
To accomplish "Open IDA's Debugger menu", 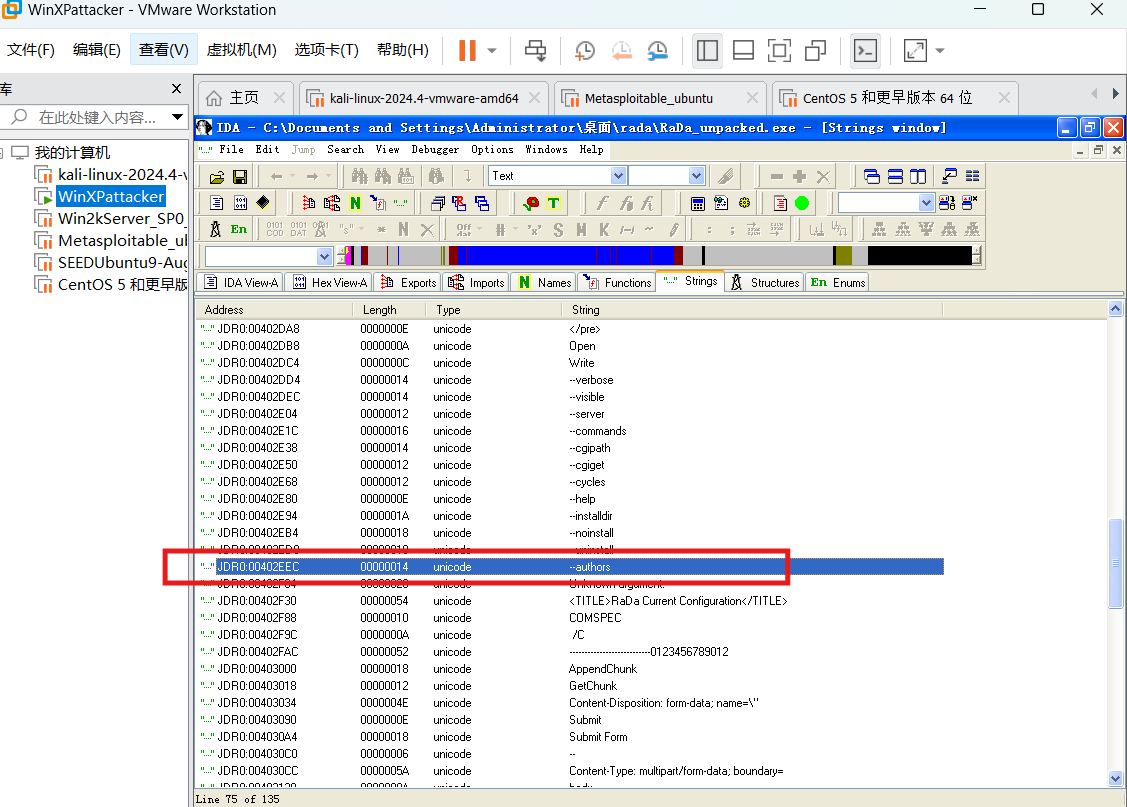I will 435,149.
